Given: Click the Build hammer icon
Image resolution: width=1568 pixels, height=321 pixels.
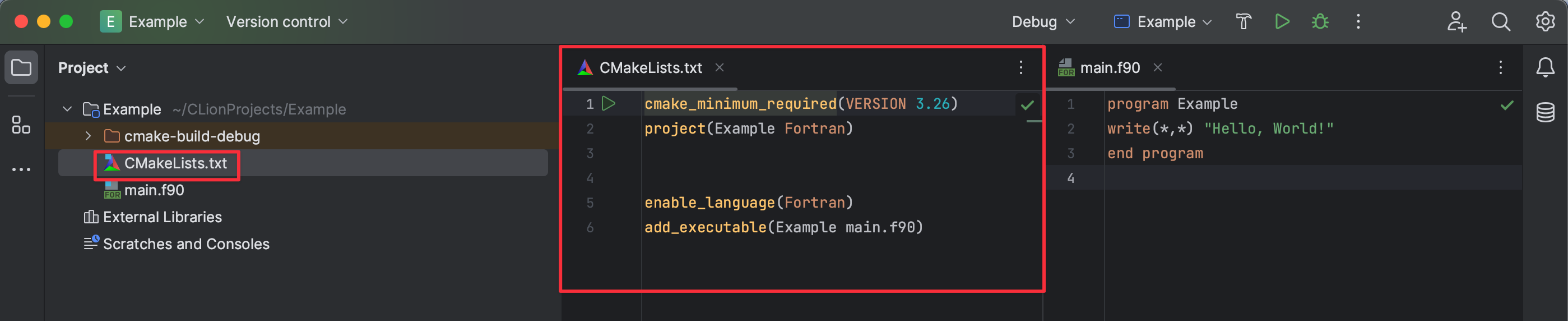Looking at the screenshot, I should point(1244,22).
